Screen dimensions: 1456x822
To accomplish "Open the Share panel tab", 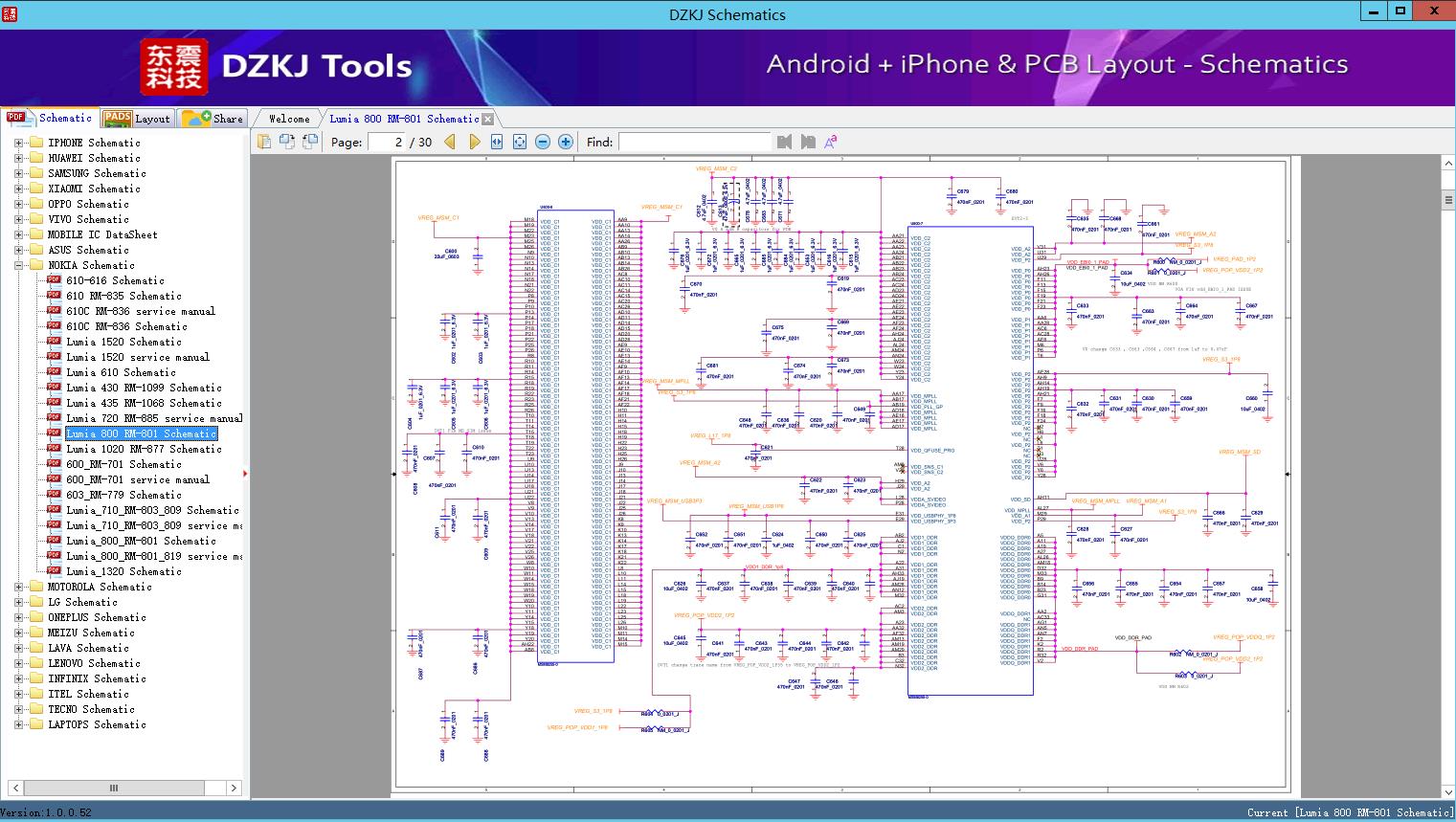I will click(213, 119).
